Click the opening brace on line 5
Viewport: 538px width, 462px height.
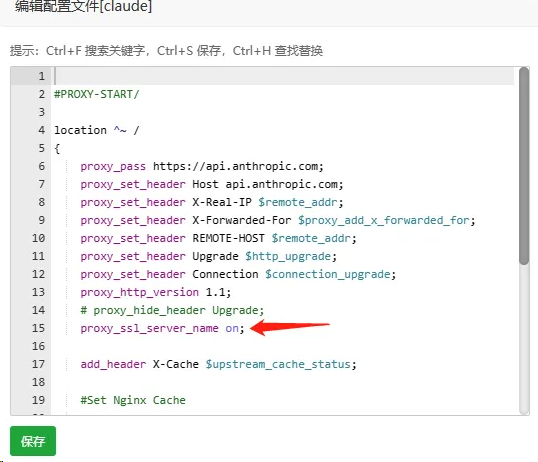point(57,148)
